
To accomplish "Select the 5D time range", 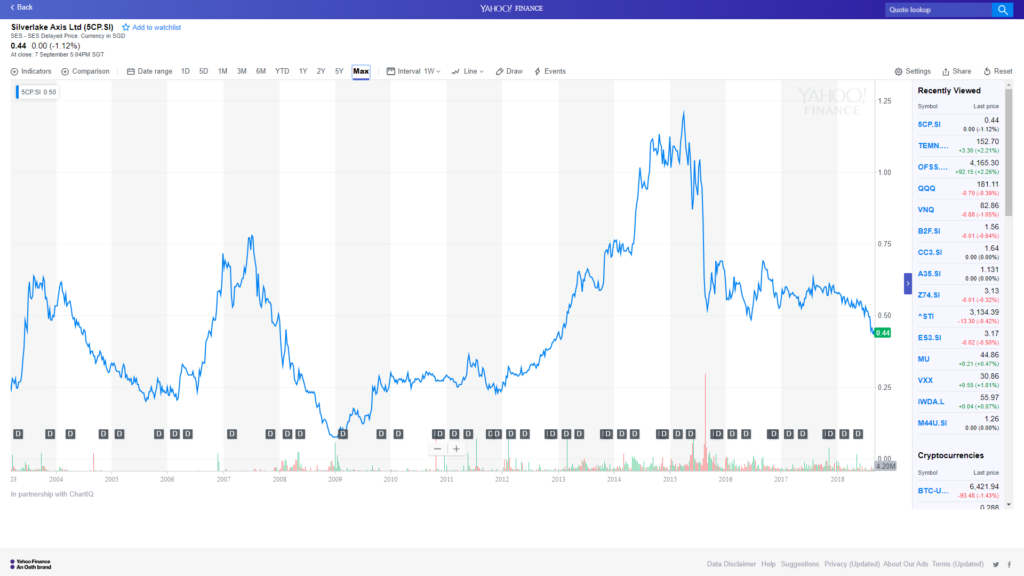I will click(x=204, y=71).
